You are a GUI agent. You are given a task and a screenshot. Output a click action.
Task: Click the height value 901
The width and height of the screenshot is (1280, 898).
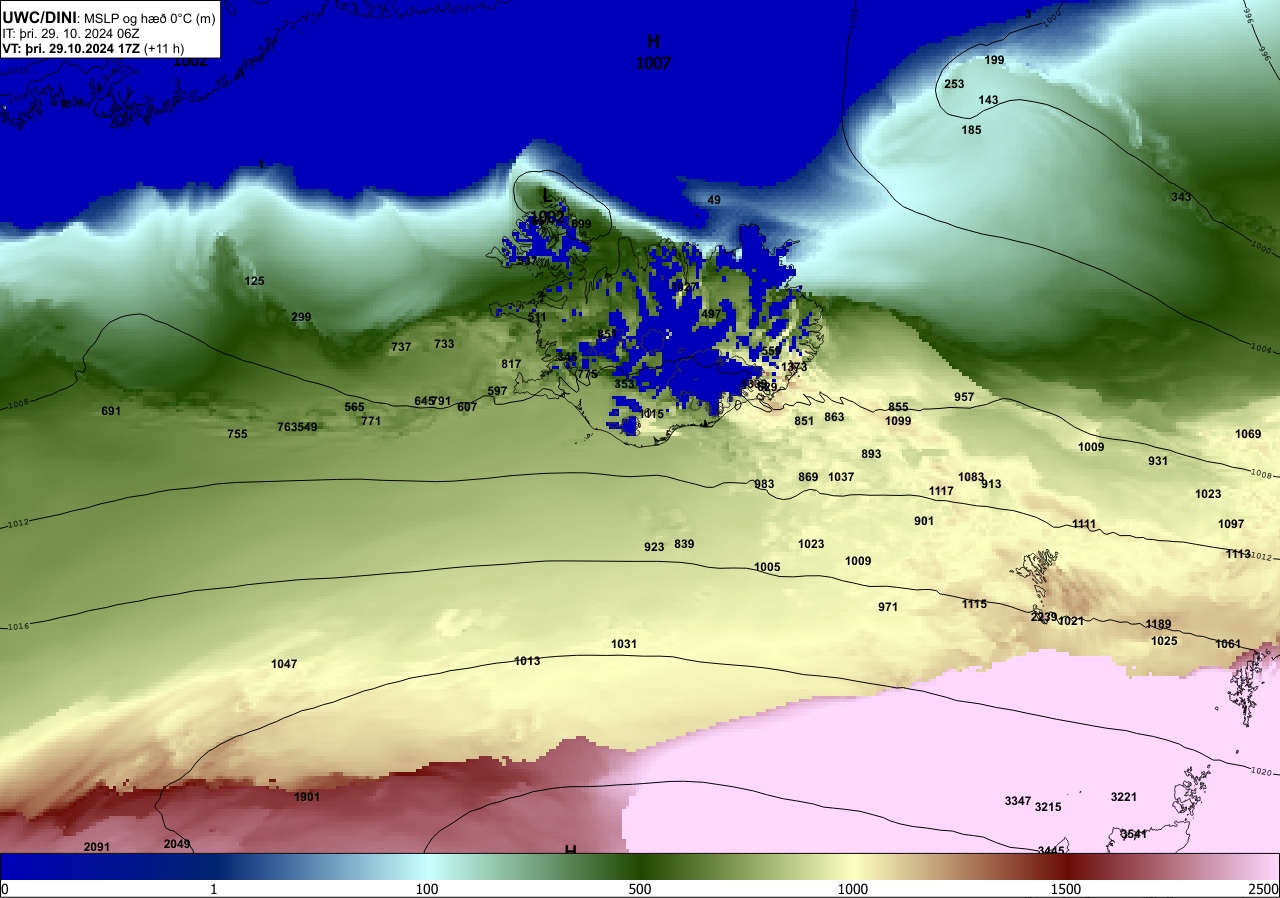[x=924, y=521]
